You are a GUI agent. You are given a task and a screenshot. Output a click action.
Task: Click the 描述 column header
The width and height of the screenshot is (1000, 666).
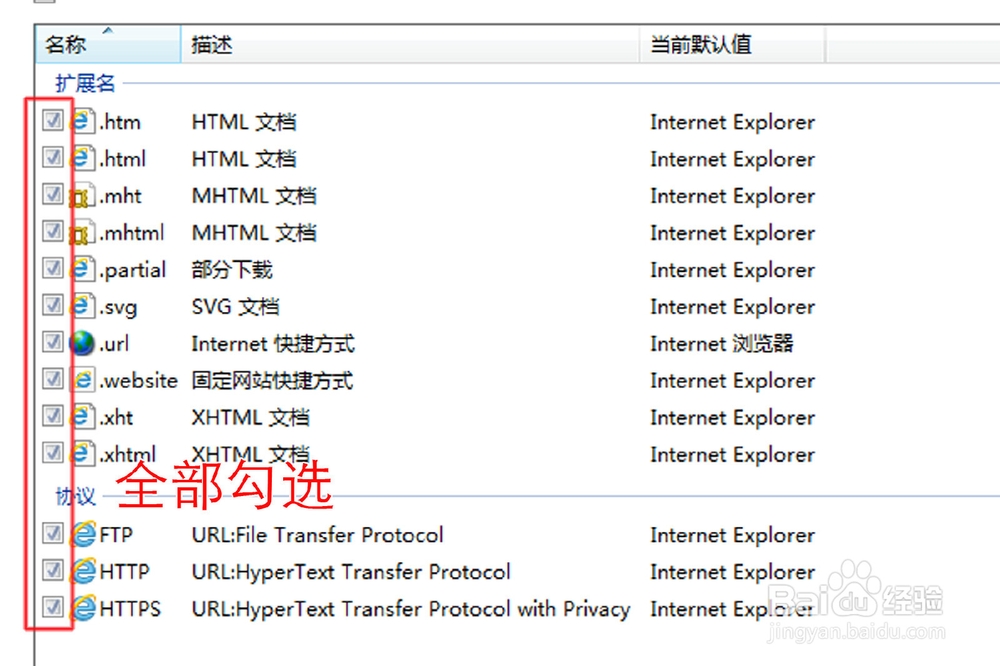pos(210,45)
